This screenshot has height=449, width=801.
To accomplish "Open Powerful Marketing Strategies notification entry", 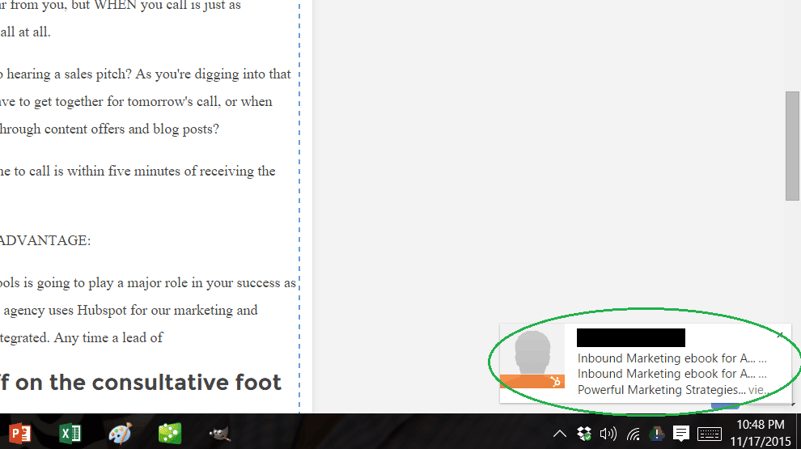I will click(x=661, y=390).
